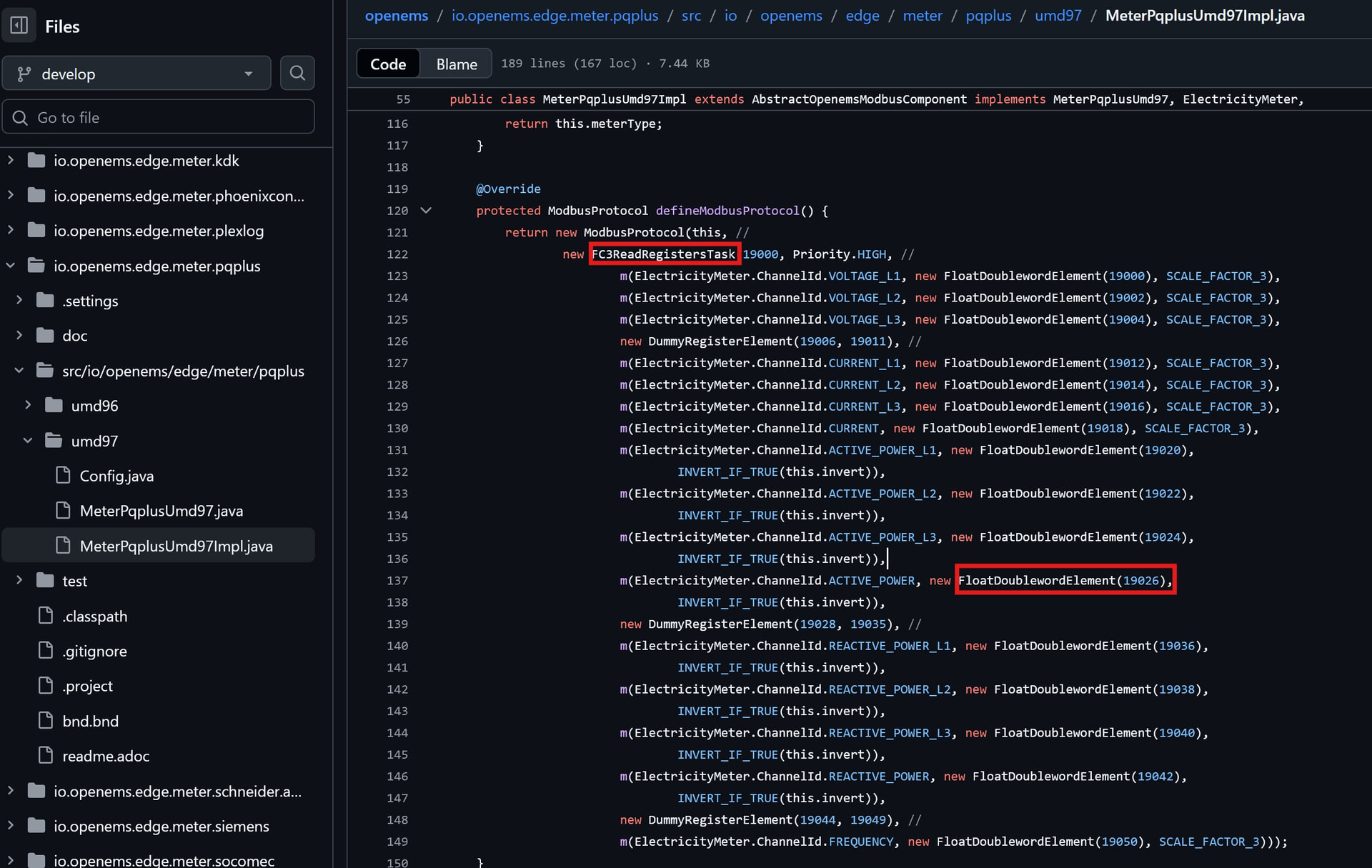
Task: Open the umd97 breadcrumb link
Action: coord(1058,16)
